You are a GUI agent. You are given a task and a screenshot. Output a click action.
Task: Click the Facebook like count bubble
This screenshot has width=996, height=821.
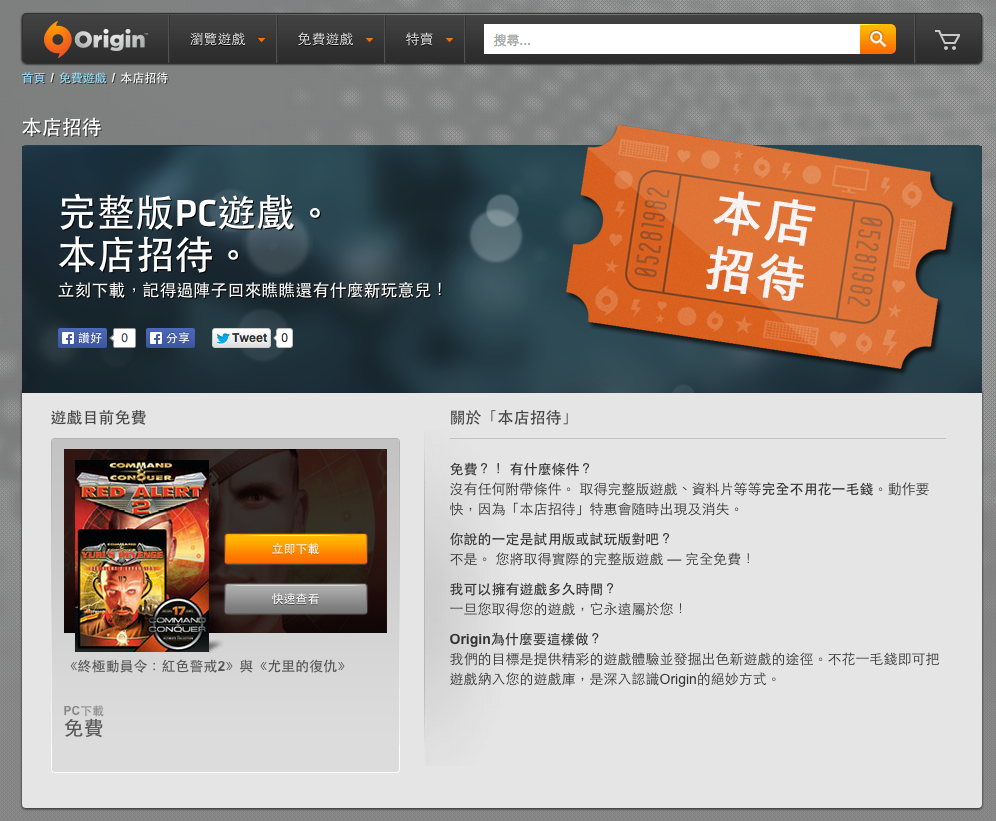tap(124, 338)
